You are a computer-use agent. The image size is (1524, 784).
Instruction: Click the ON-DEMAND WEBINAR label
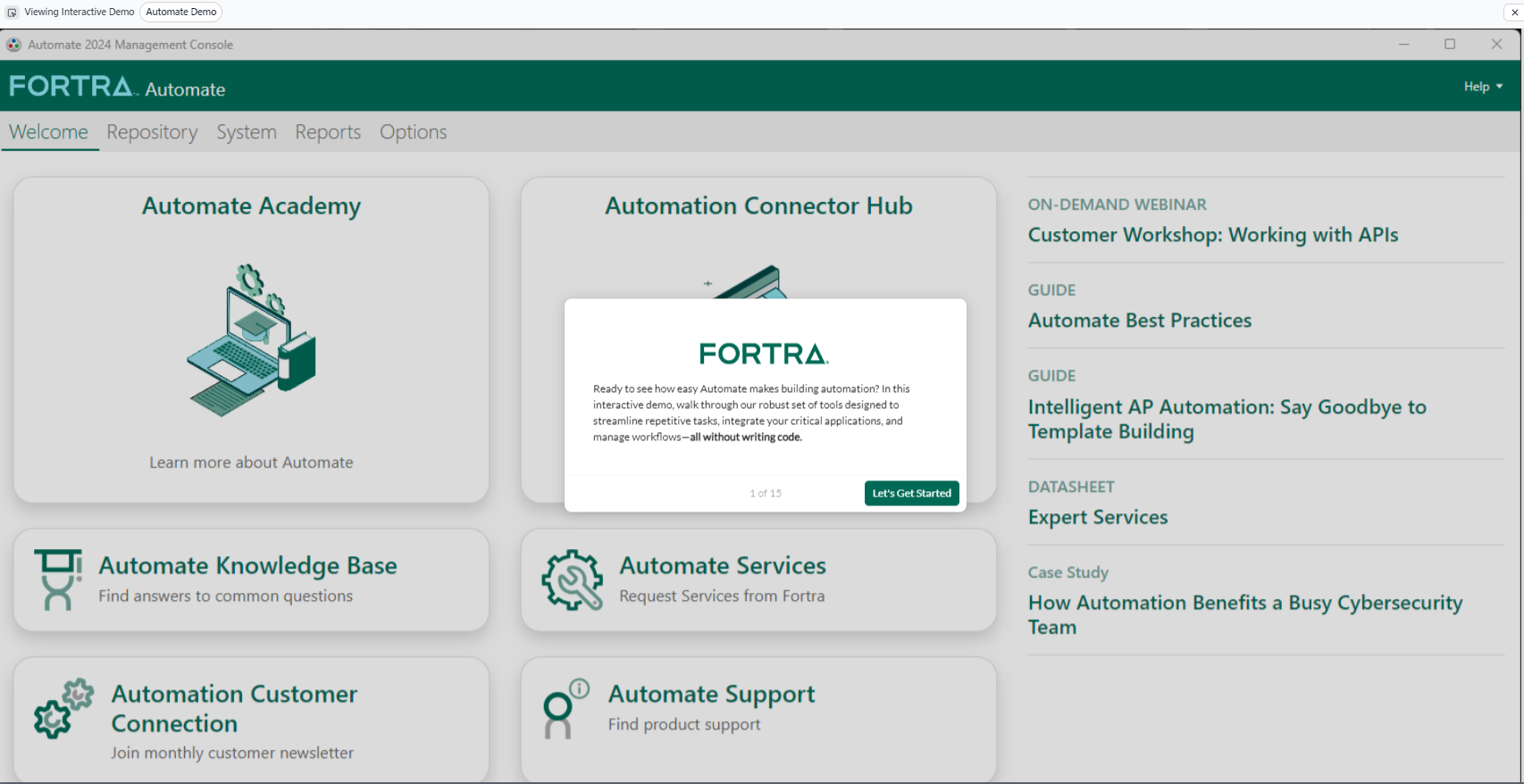(x=1117, y=204)
